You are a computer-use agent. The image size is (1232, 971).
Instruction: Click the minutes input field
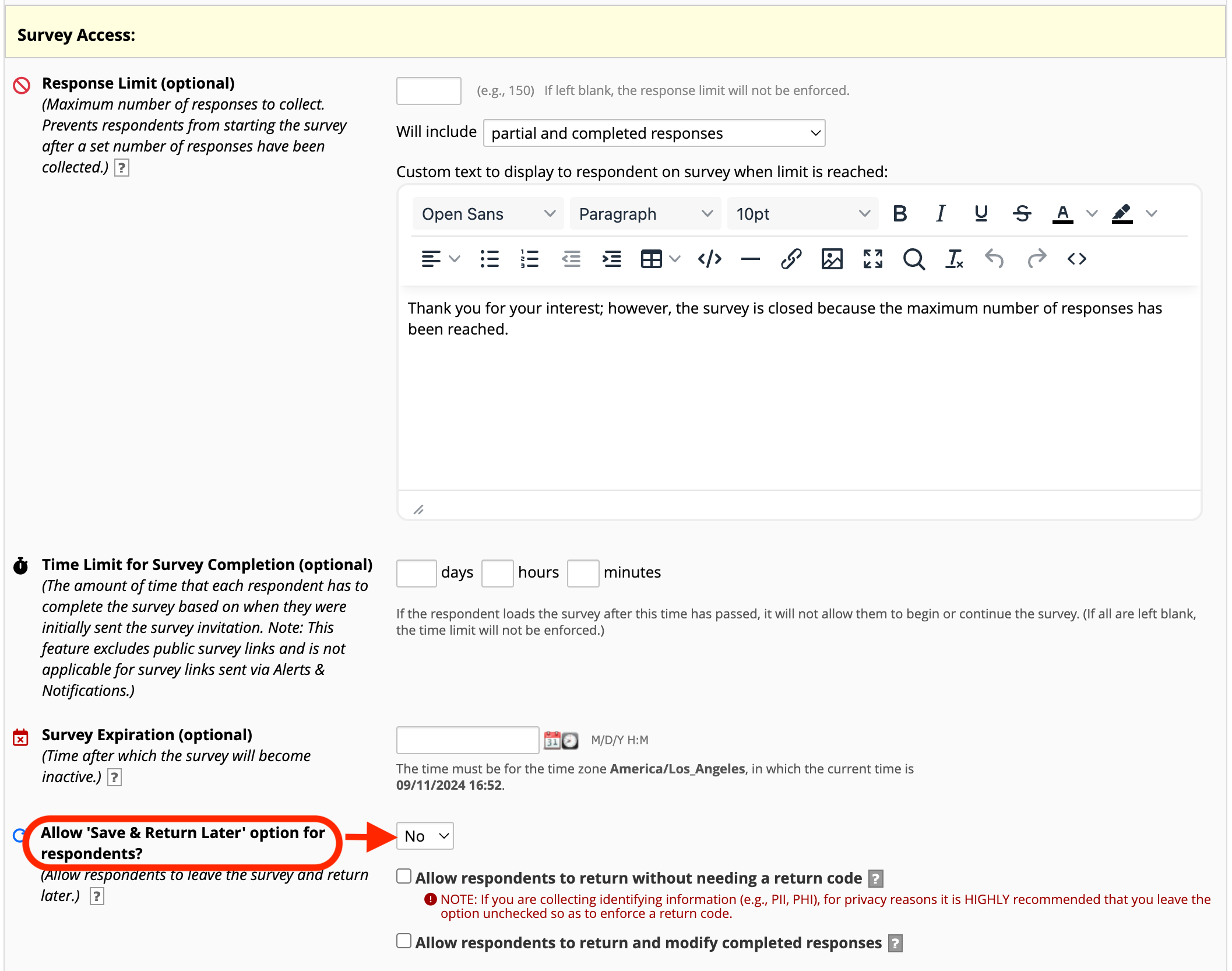pyautogui.click(x=583, y=573)
